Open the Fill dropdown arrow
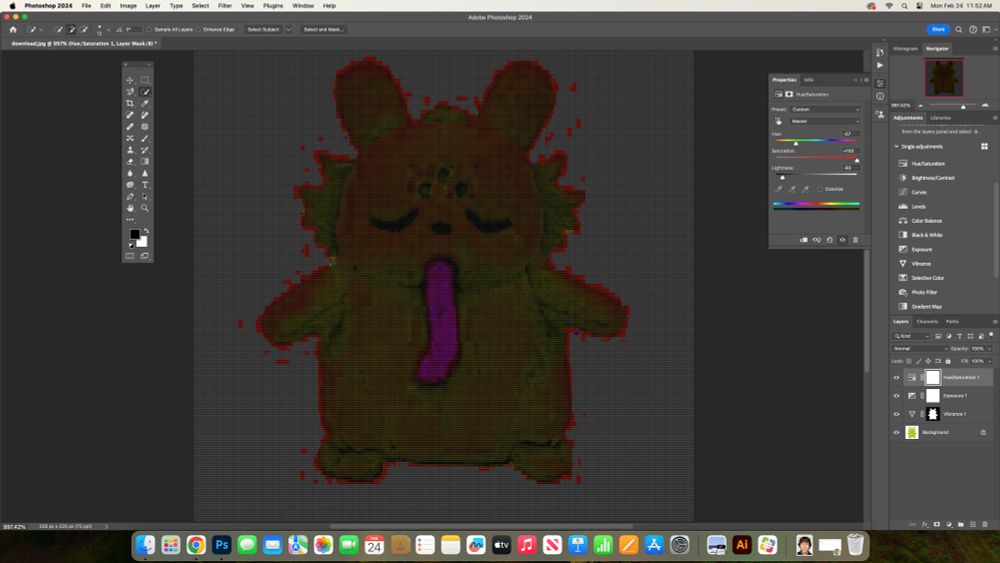Viewport: 1000px width, 563px height. coord(990,361)
